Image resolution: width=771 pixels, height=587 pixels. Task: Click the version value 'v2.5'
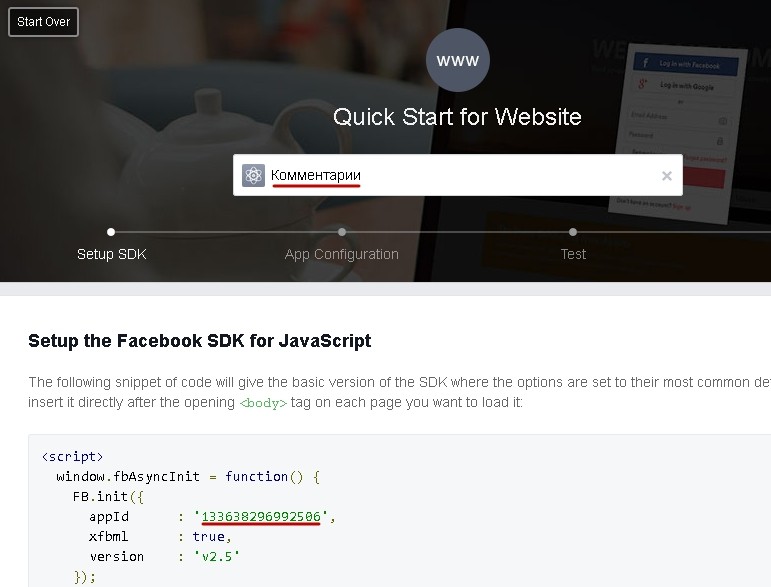[216, 557]
